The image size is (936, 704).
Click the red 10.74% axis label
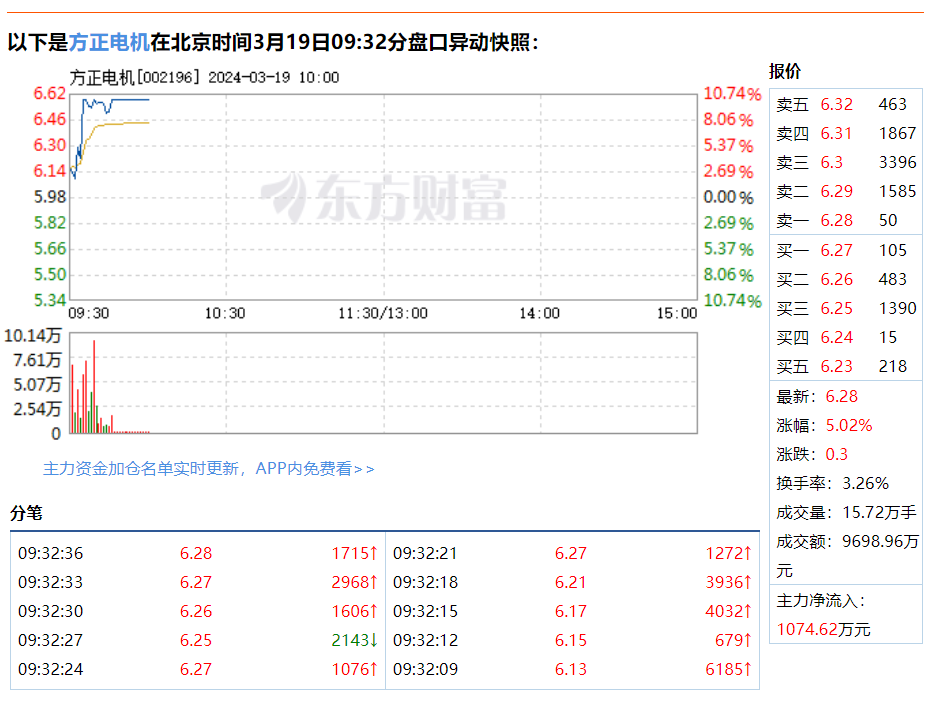(732, 93)
